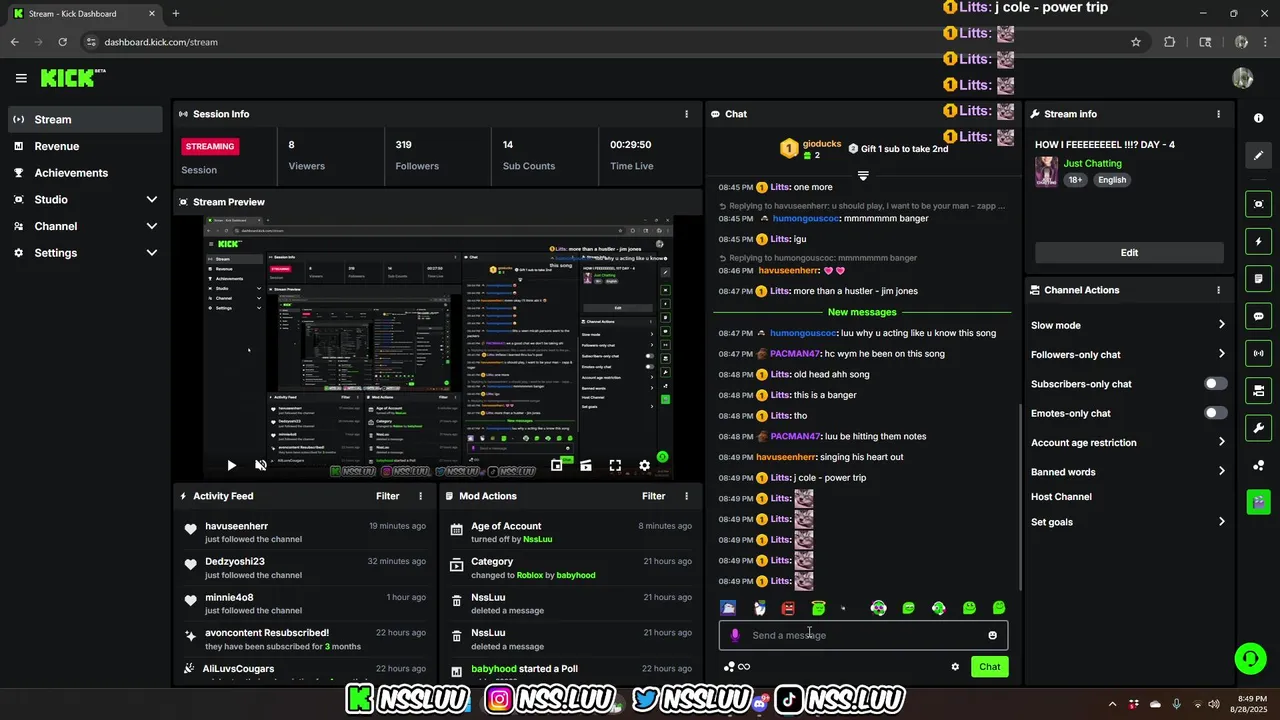Open stream preview settings gear
The height and width of the screenshot is (720, 1280).
click(644, 465)
